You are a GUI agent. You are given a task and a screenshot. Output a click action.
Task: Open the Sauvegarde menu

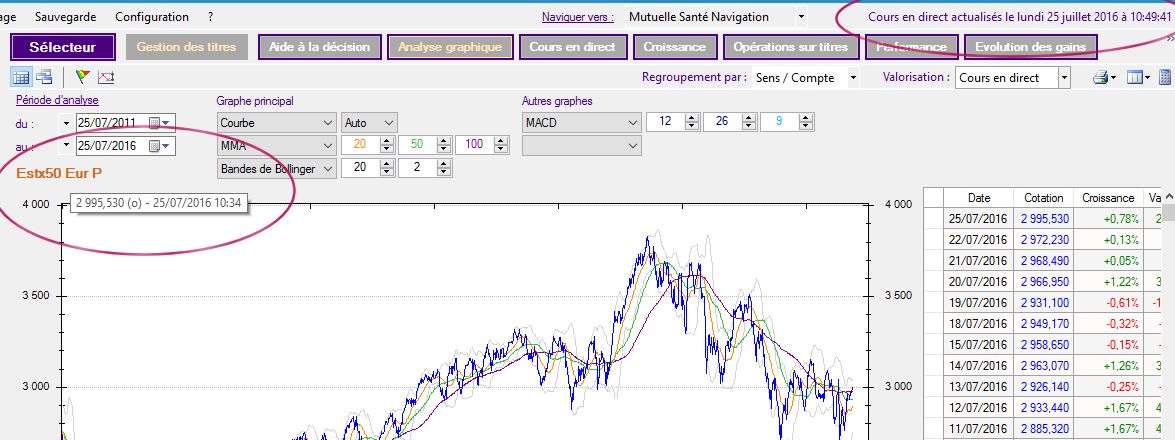[67, 17]
